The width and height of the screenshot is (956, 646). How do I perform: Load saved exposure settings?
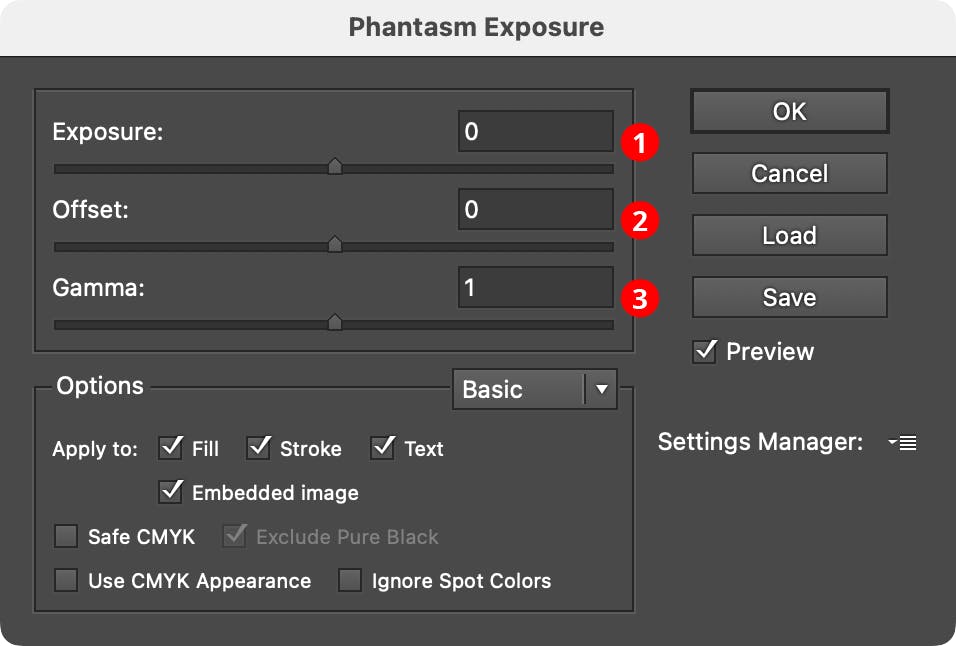click(x=789, y=235)
